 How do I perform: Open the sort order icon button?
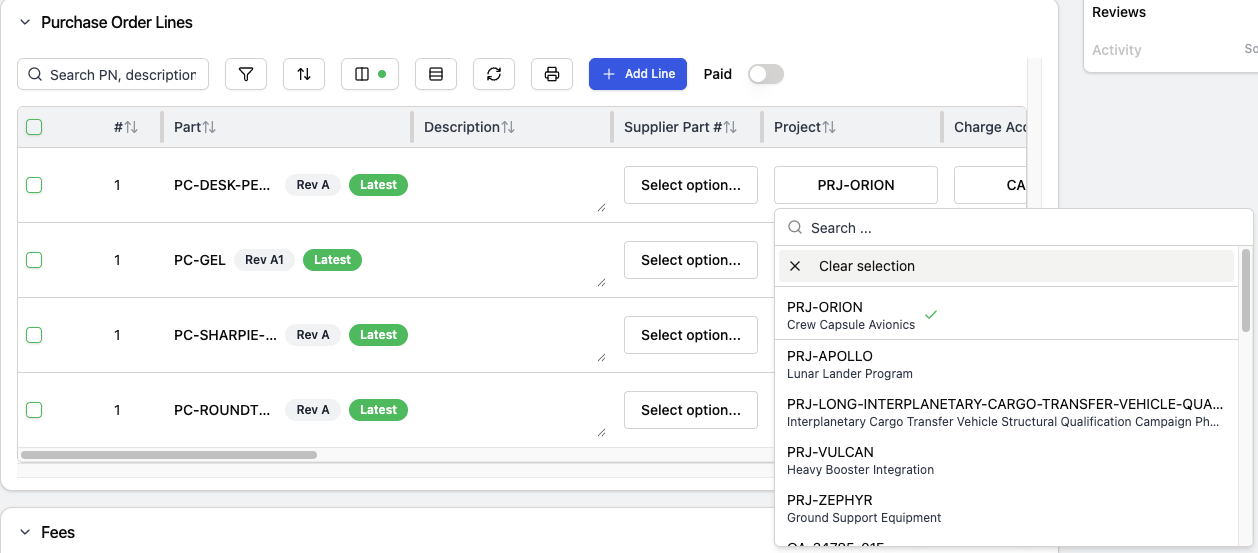(x=304, y=74)
